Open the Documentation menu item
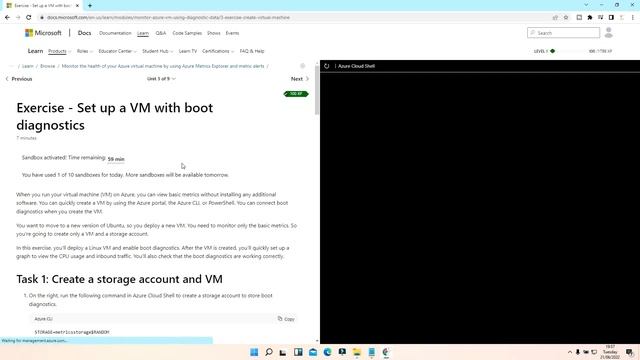This screenshot has height=360, width=640. (x=115, y=33)
